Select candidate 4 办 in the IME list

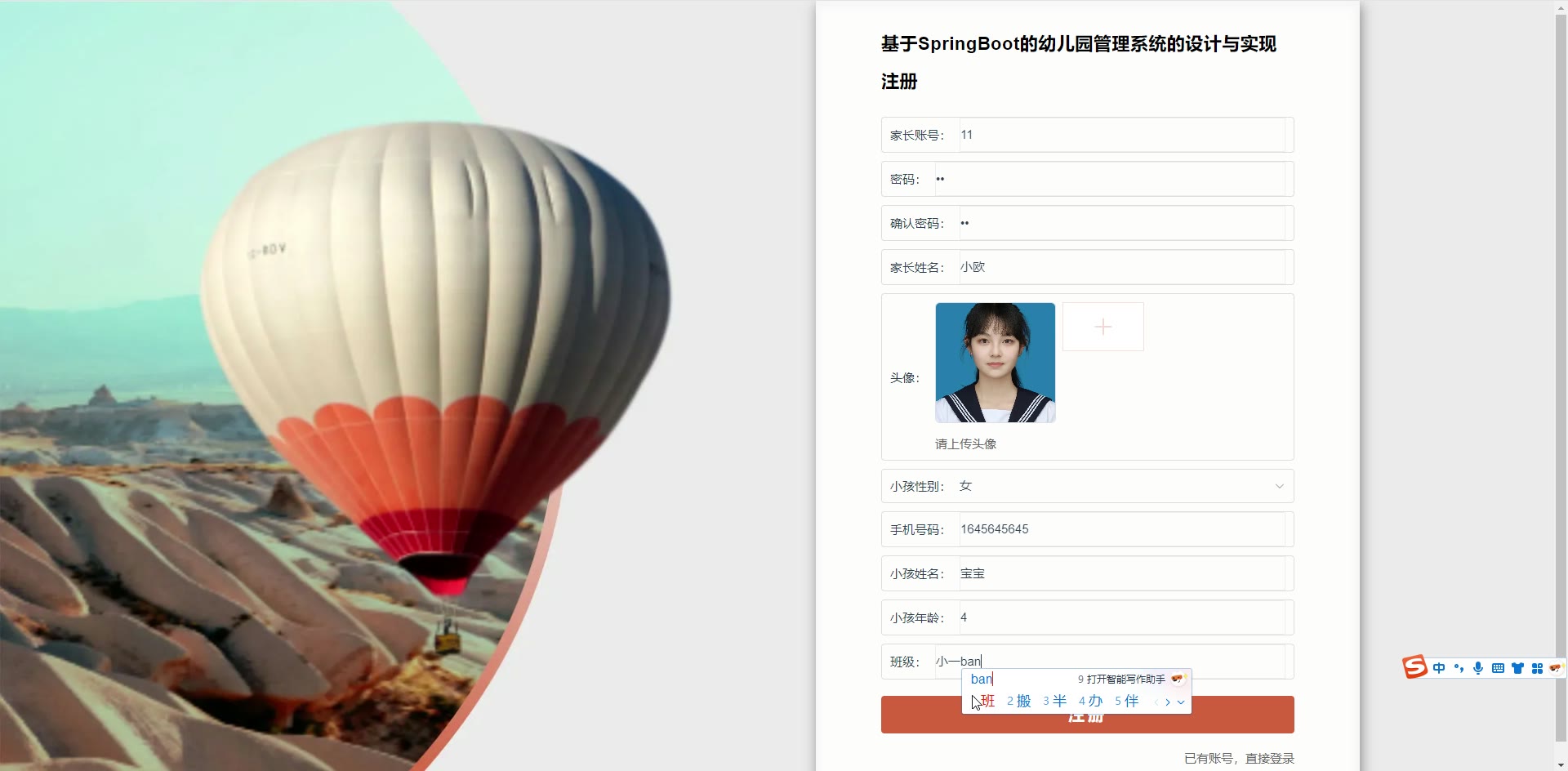tap(1091, 701)
